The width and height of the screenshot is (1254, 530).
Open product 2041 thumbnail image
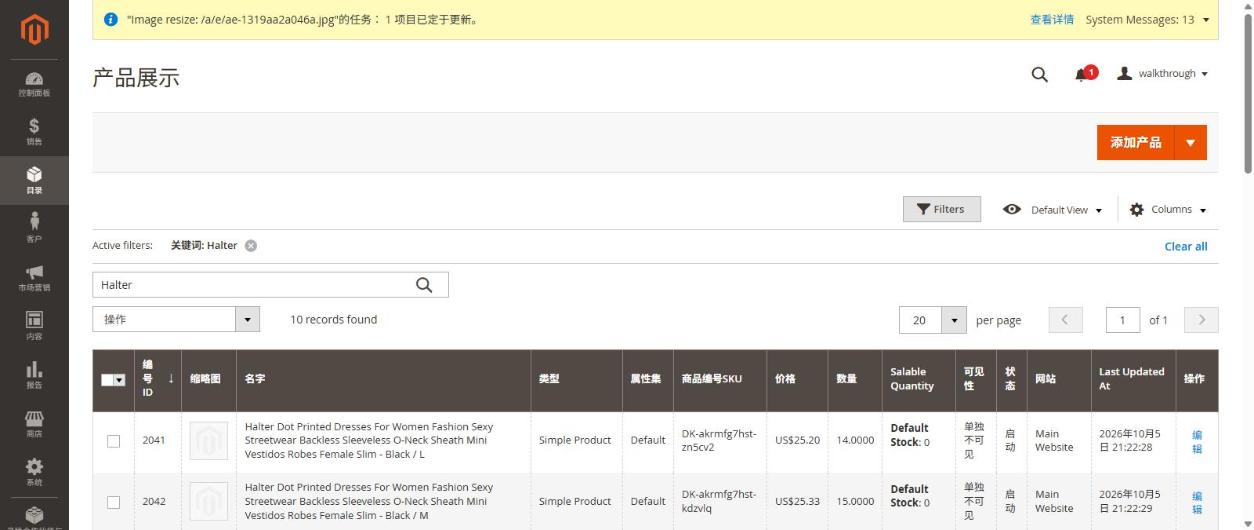tap(208, 441)
